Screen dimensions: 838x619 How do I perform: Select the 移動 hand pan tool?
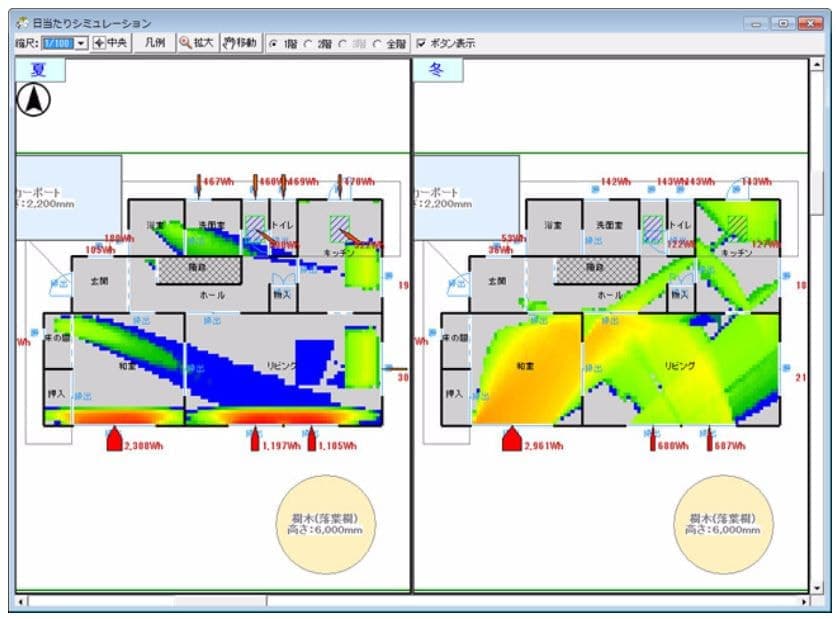coord(240,43)
